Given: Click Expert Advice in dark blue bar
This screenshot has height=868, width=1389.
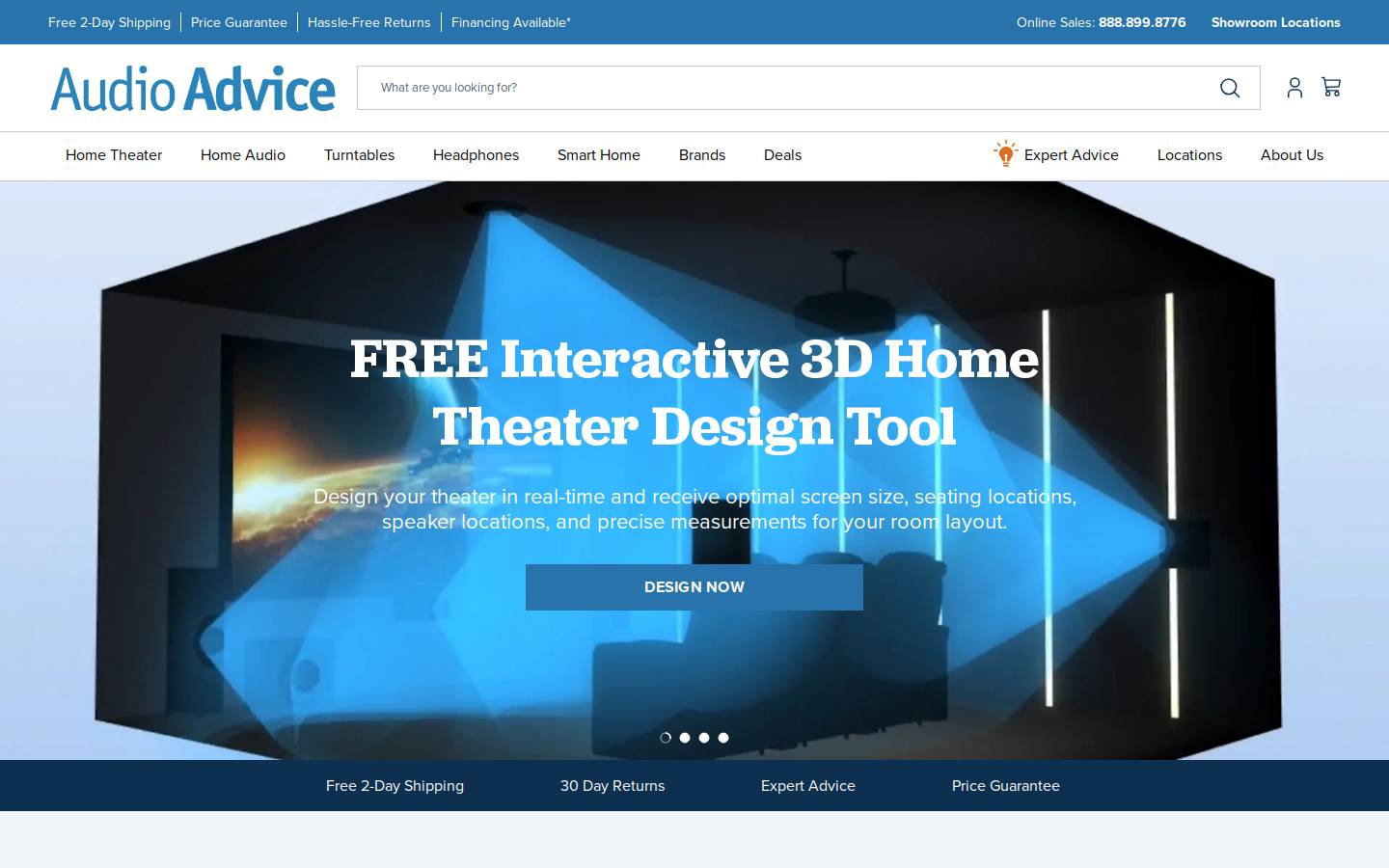Looking at the screenshot, I should pos(808,786).
